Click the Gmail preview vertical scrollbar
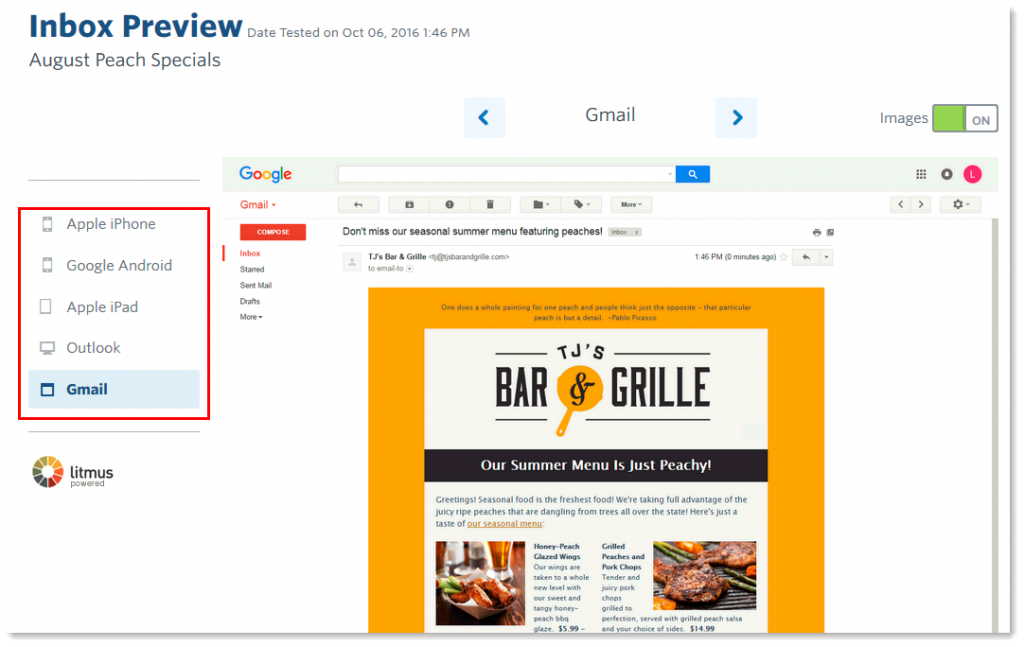This screenshot has width=1024, height=647. click(x=994, y=426)
